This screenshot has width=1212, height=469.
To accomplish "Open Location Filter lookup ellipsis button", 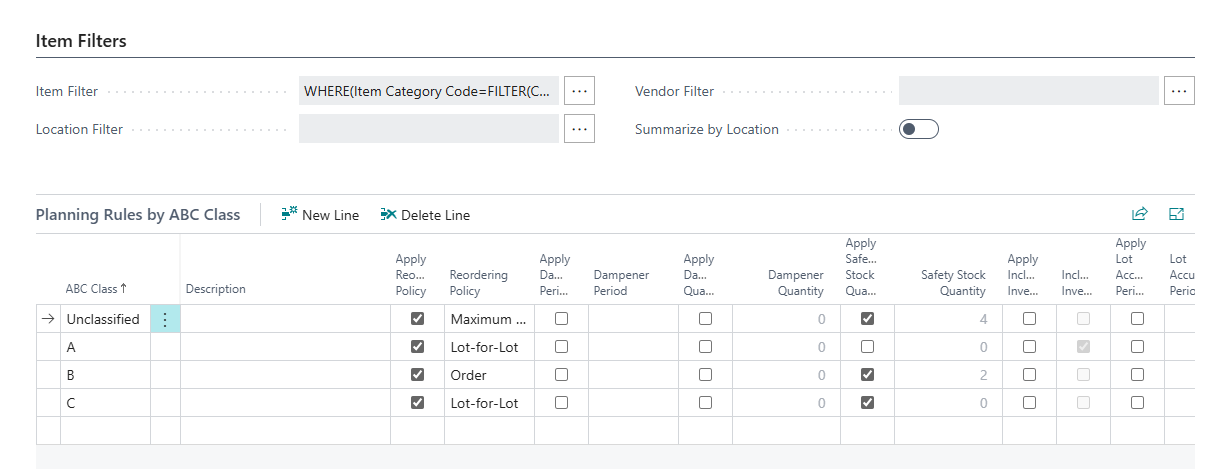I will (x=579, y=128).
